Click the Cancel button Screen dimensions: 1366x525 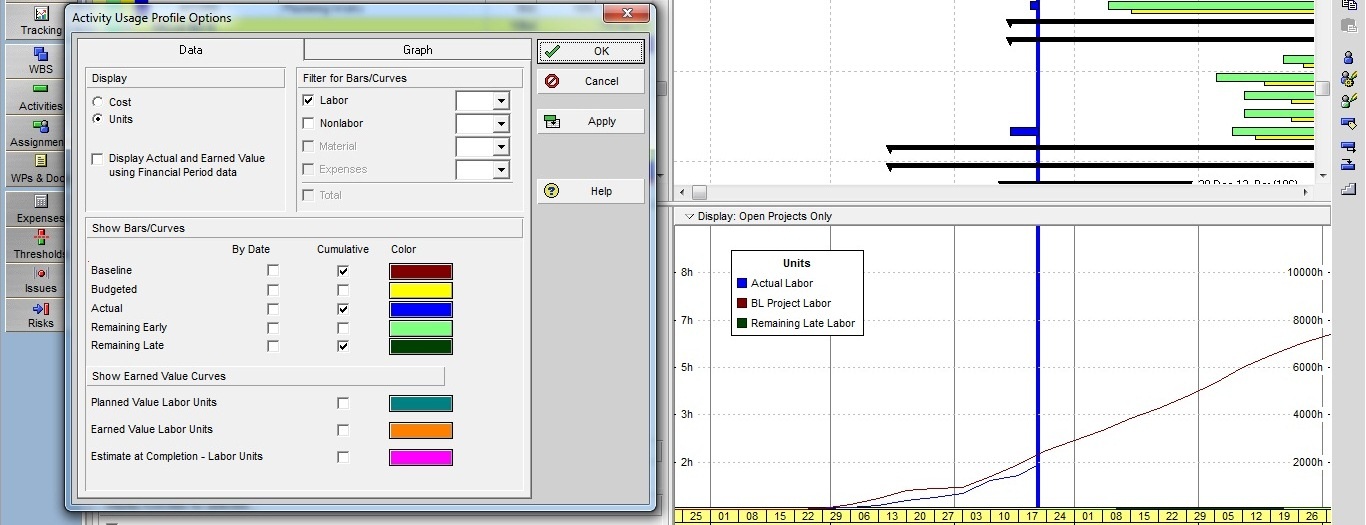590,81
